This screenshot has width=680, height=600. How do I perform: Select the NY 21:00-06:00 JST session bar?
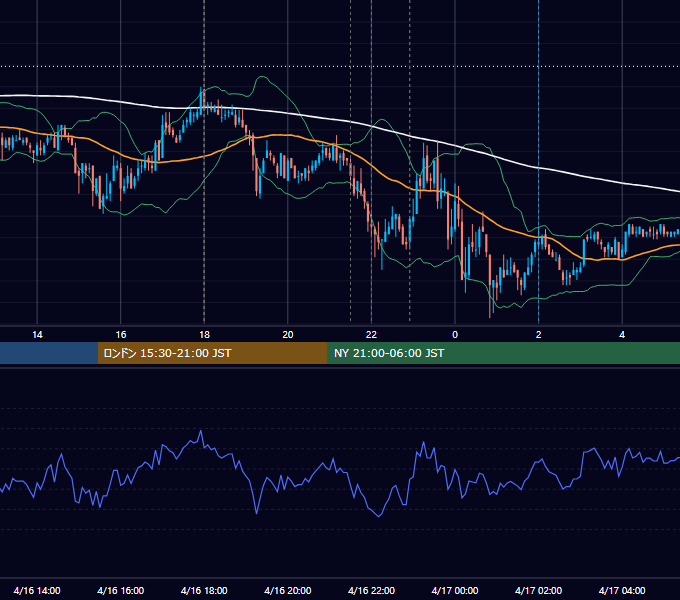503,353
